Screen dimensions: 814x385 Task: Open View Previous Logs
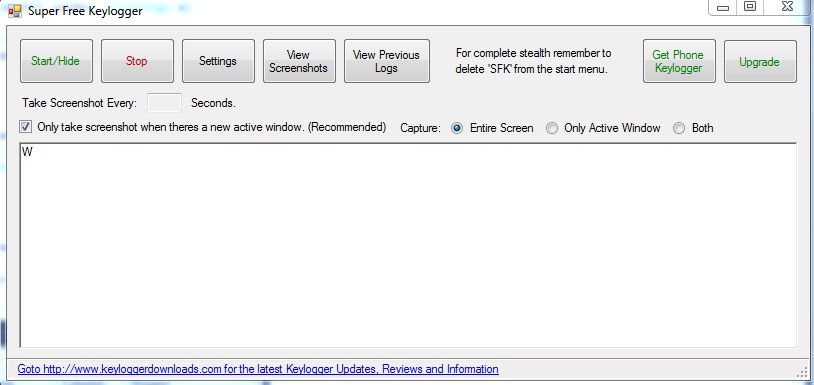387,61
